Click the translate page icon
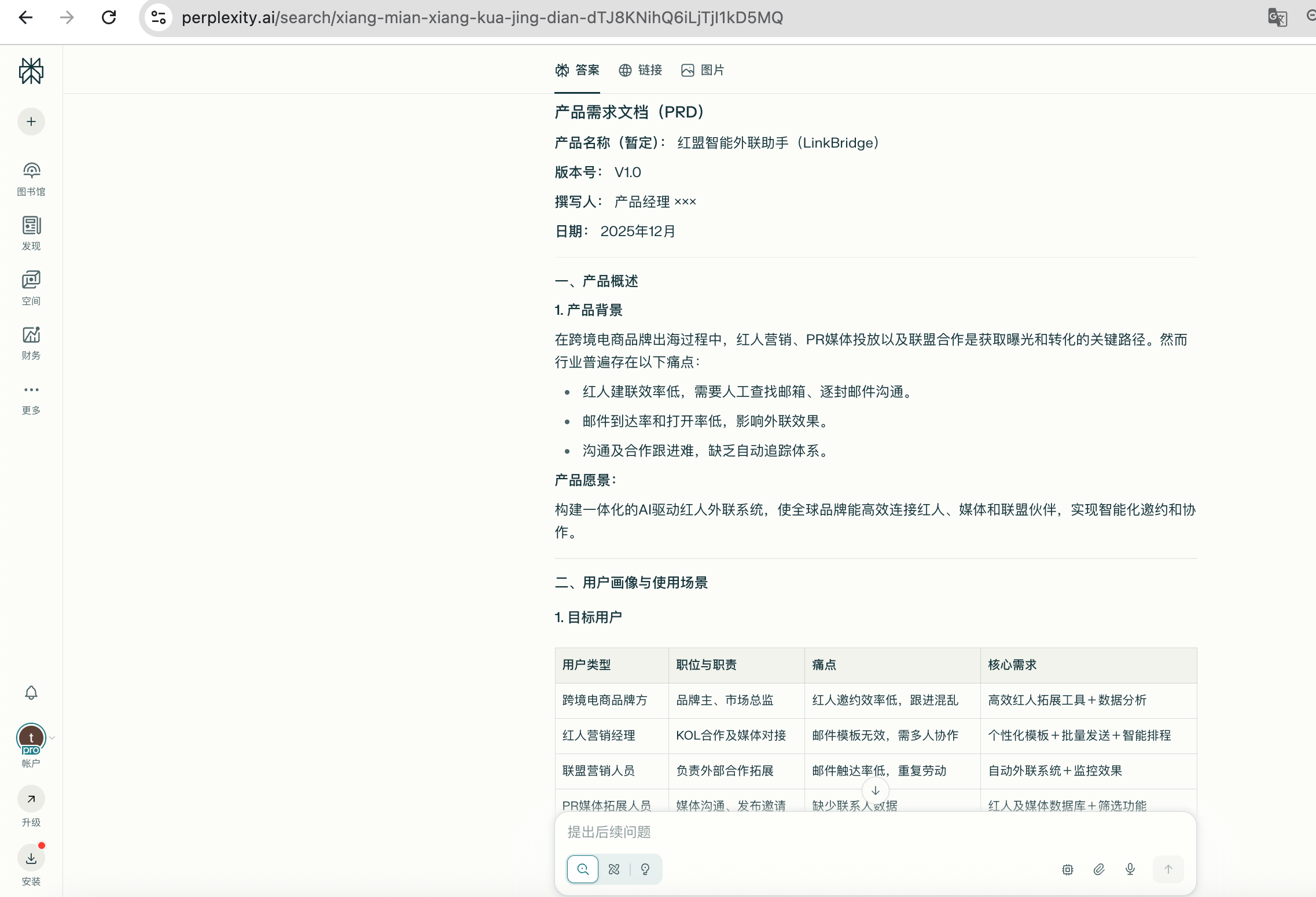The width and height of the screenshot is (1316, 897). coord(1277,17)
